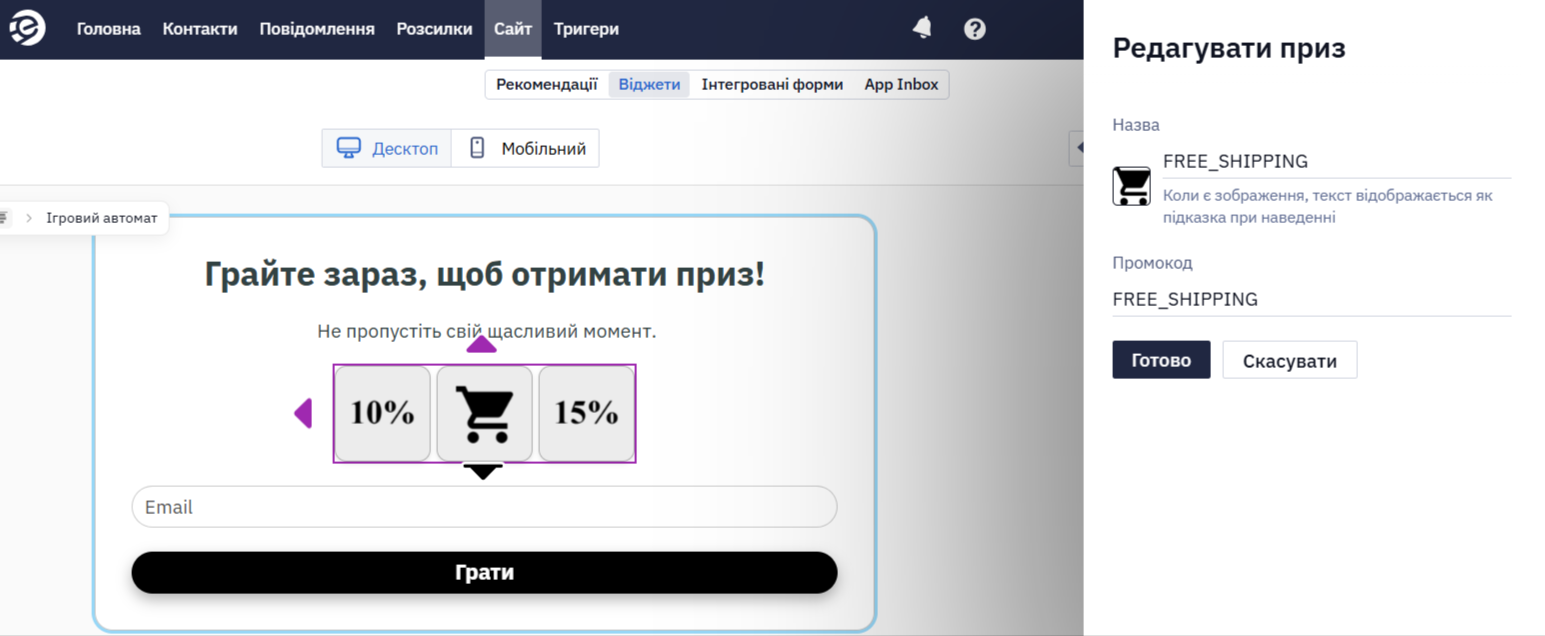This screenshot has height=636, width=1545.
Task: Click the text Не пропустіть свій щасливий момент.
Action: tap(486, 331)
